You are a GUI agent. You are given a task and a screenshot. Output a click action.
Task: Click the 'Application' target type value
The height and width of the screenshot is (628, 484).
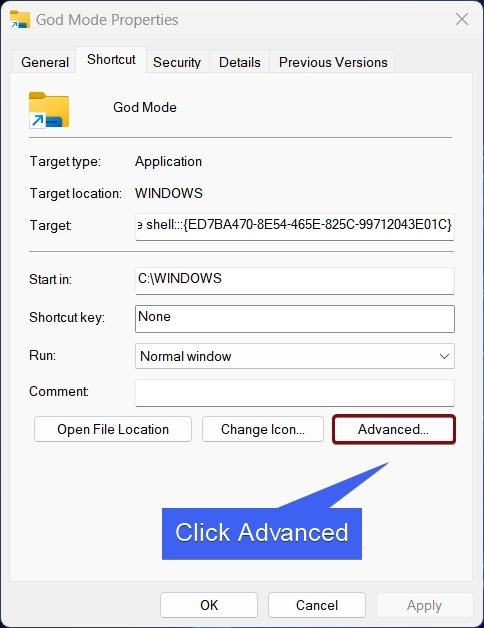click(x=168, y=161)
